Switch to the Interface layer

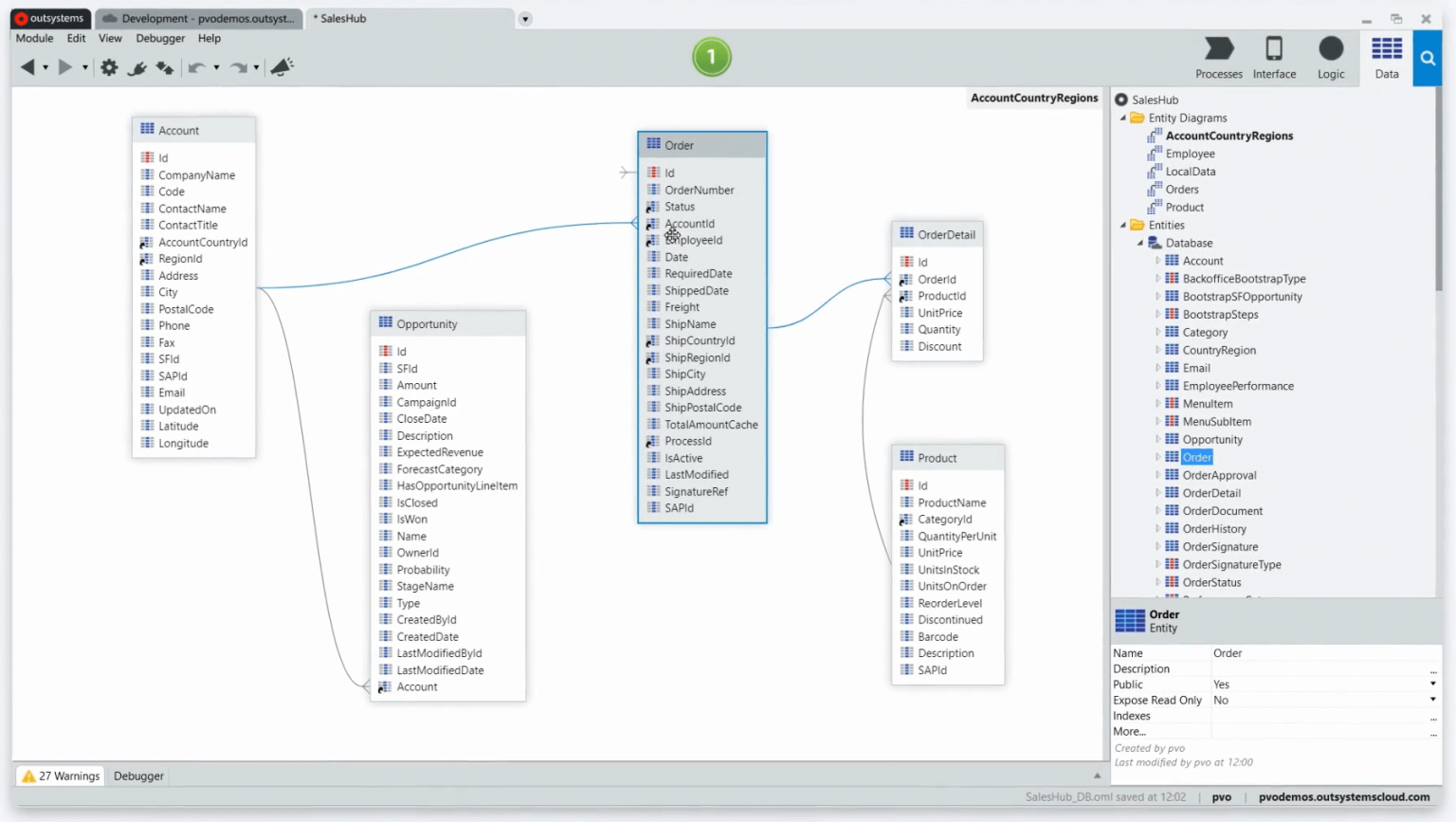click(x=1274, y=58)
